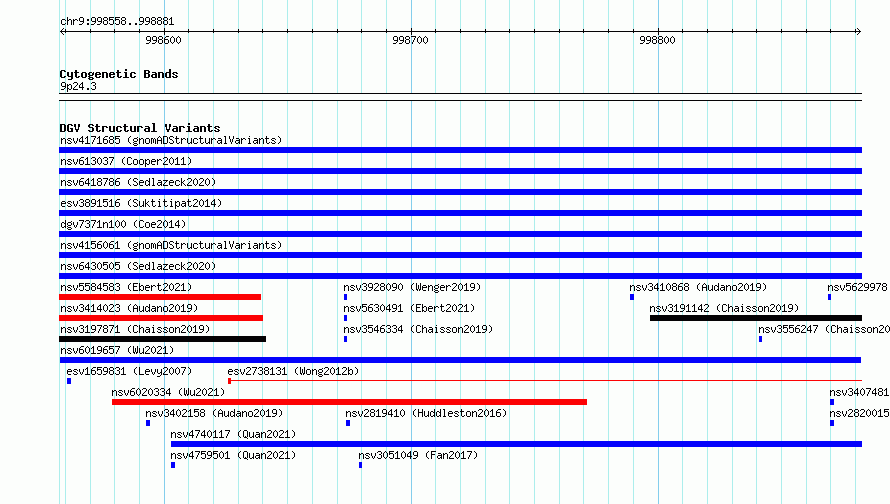
Task: Open the nsv3410868 (Audano2019) label
Action: point(698,287)
